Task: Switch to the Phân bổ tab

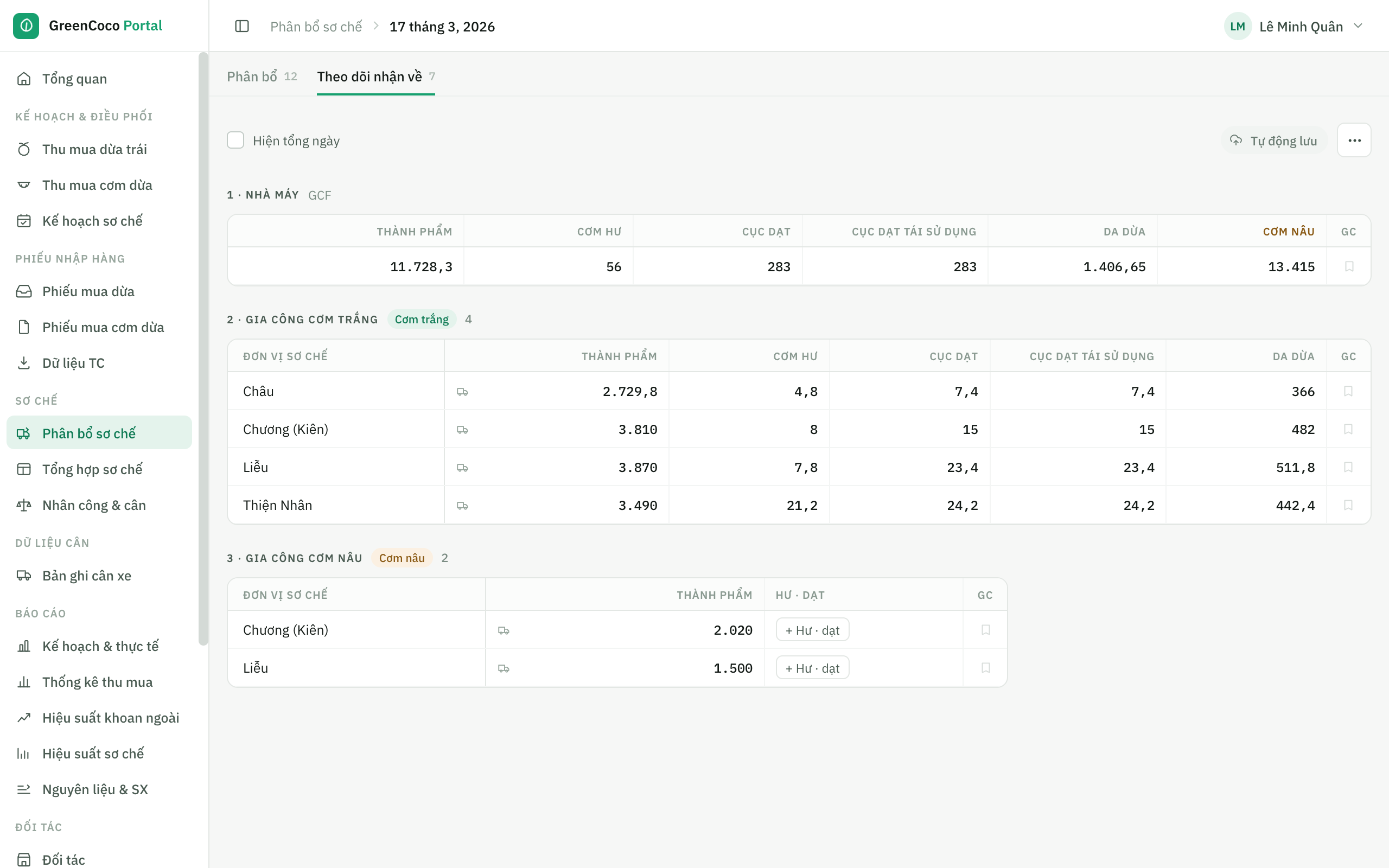Action: (262, 76)
